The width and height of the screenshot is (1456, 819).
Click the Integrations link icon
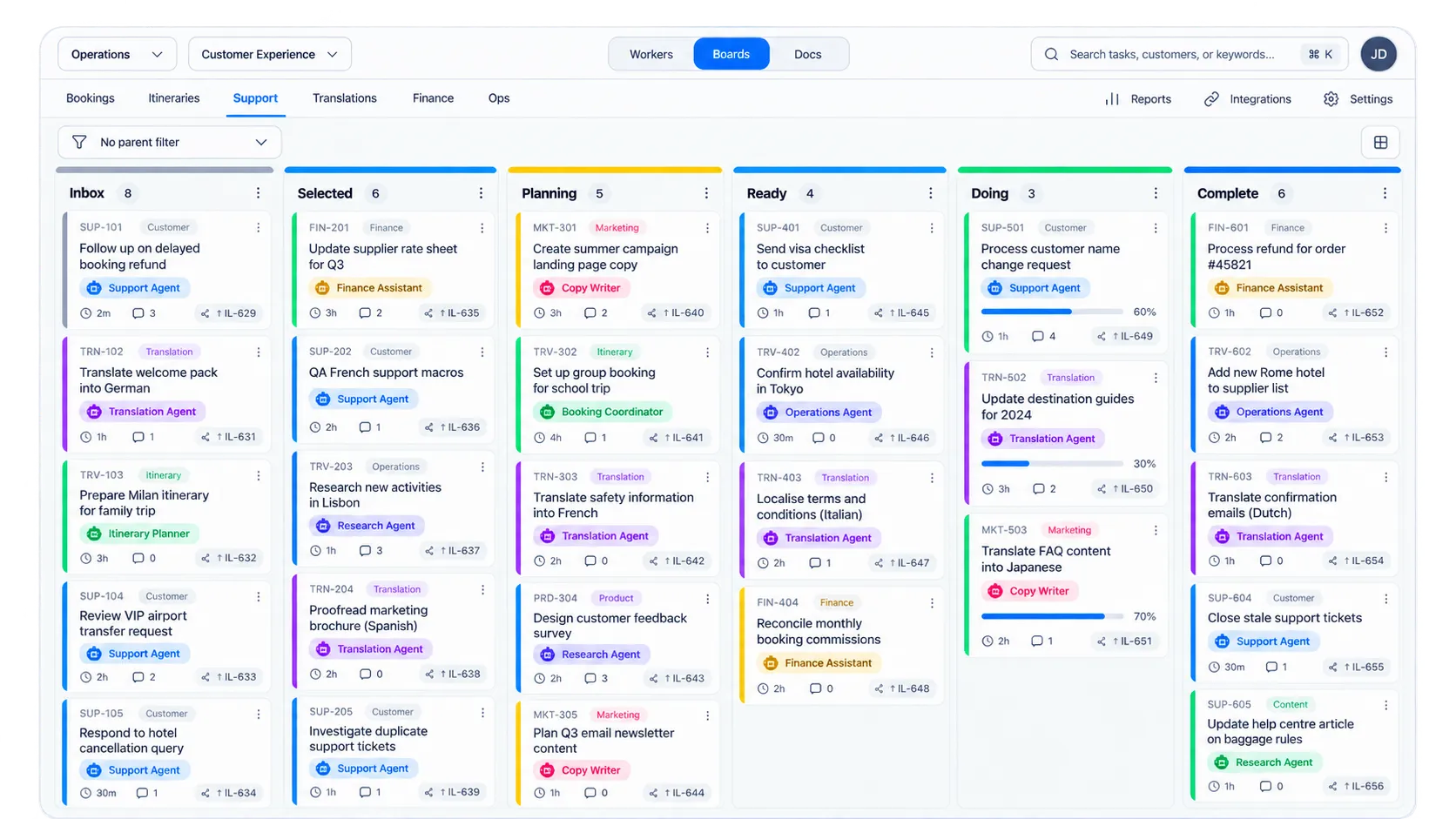point(1211,99)
